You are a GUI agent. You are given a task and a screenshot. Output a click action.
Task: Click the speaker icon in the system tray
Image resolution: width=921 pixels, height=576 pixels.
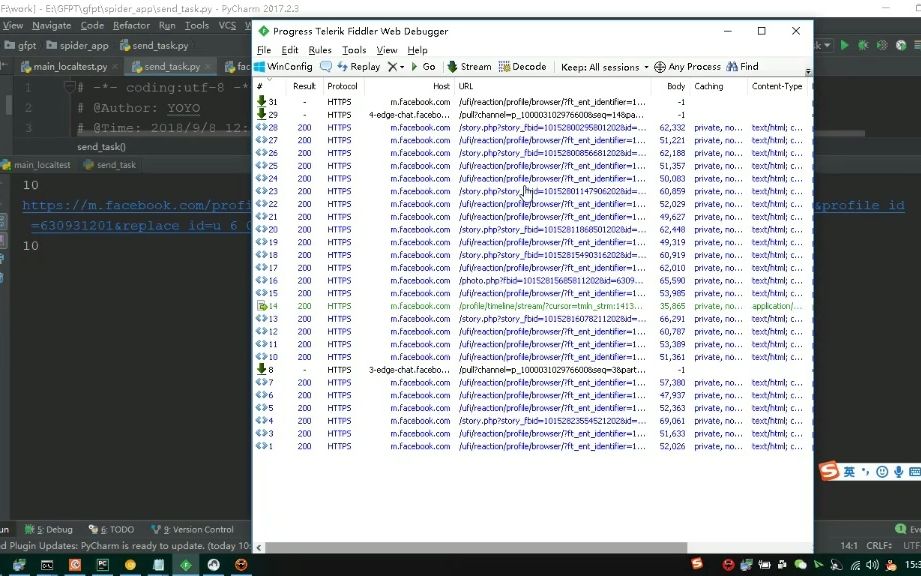[x=872, y=566]
